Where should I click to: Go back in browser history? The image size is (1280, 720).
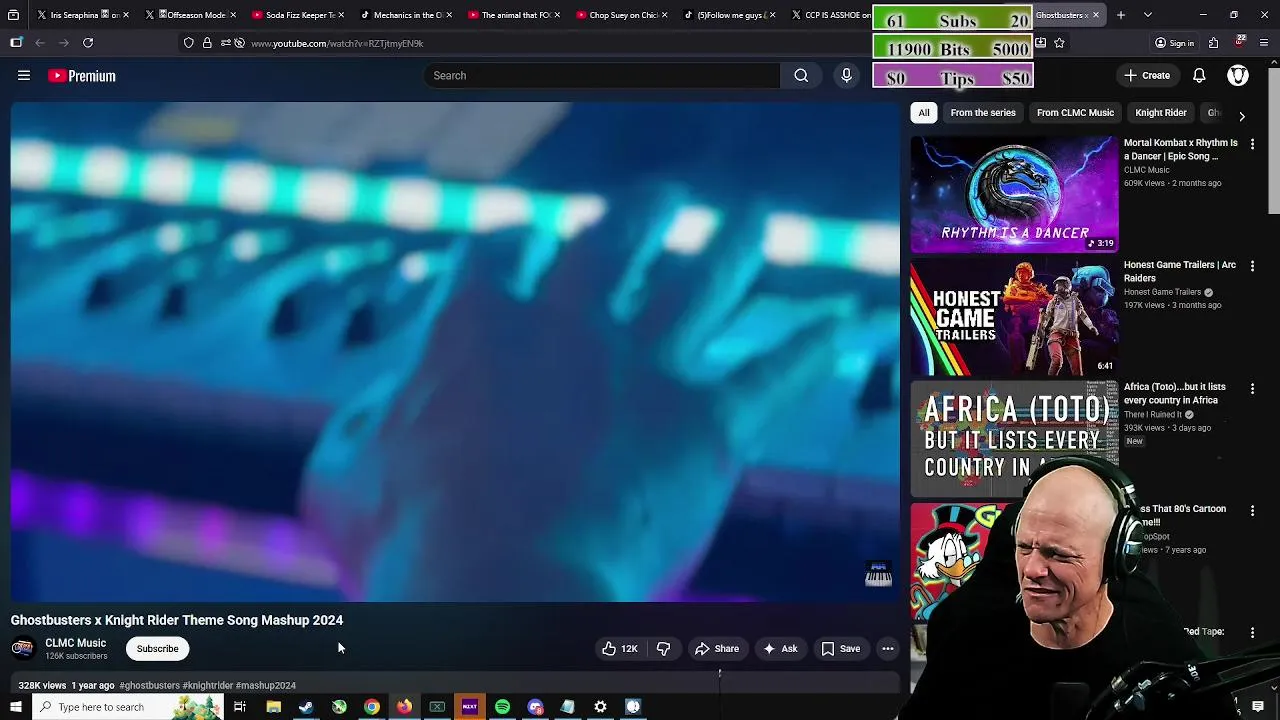tap(40, 43)
